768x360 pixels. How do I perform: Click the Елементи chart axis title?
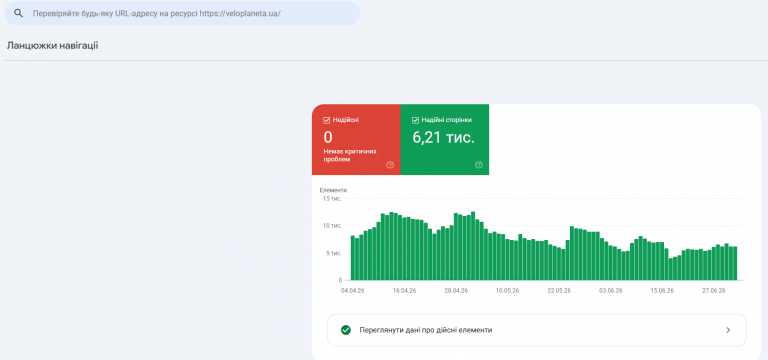click(333, 190)
